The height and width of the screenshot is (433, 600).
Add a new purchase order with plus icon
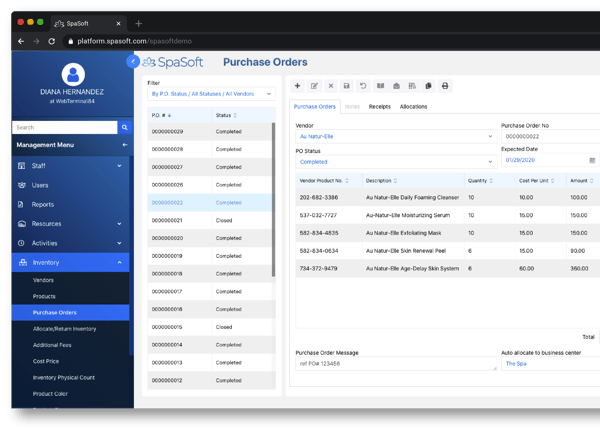[297, 86]
